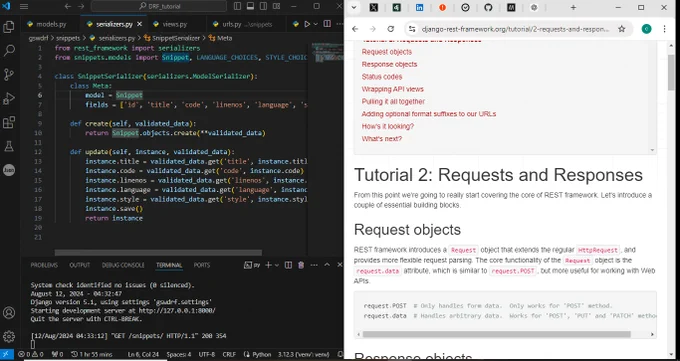Screen dimensions: 680x361
Task: Open the run options dropdown arrow
Action: [x=316, y=24]
